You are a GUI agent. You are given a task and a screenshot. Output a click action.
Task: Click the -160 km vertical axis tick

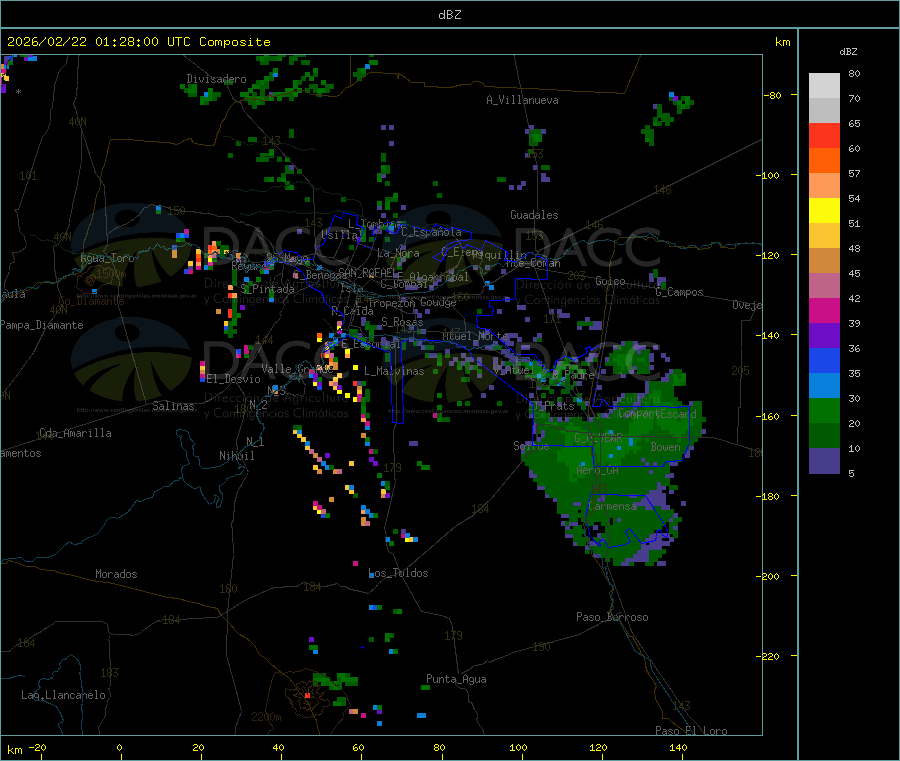pos(770,416)
